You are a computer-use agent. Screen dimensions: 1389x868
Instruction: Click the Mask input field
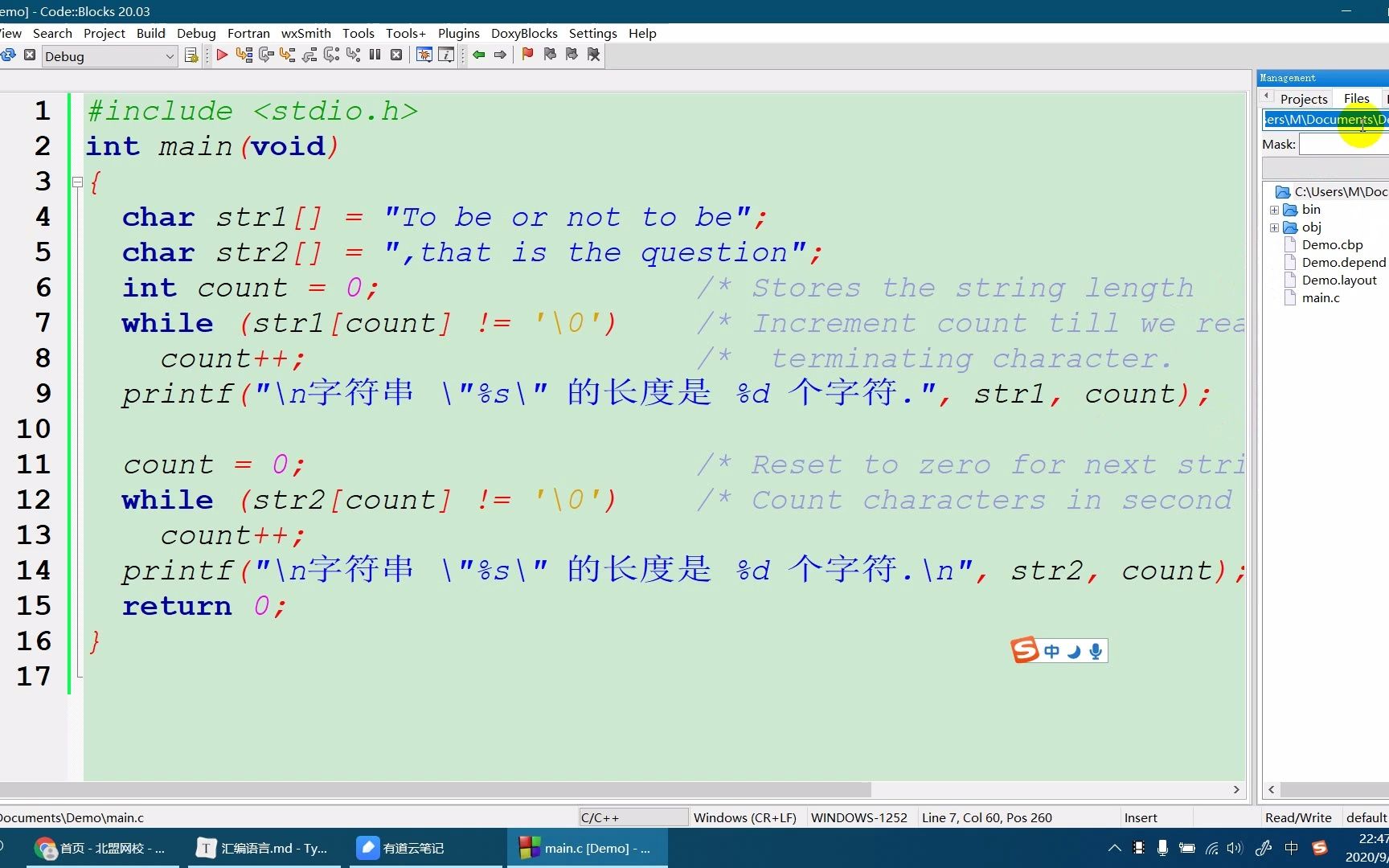coord(1344,145)
